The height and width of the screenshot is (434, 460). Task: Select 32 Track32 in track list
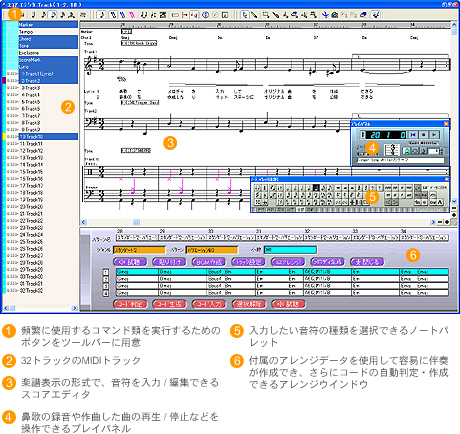click(48, 291)
